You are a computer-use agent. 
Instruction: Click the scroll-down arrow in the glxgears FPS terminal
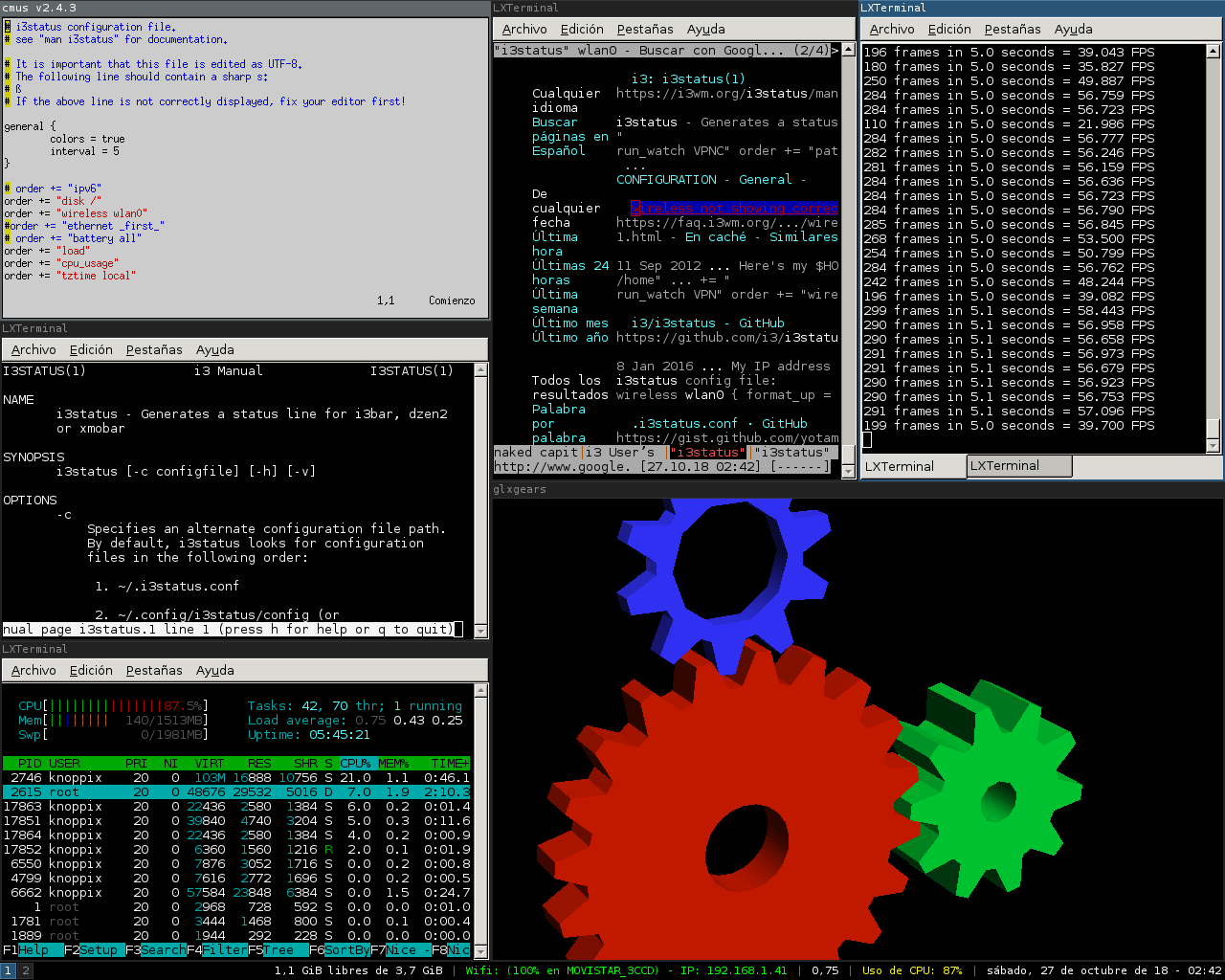click(1214, 445)
